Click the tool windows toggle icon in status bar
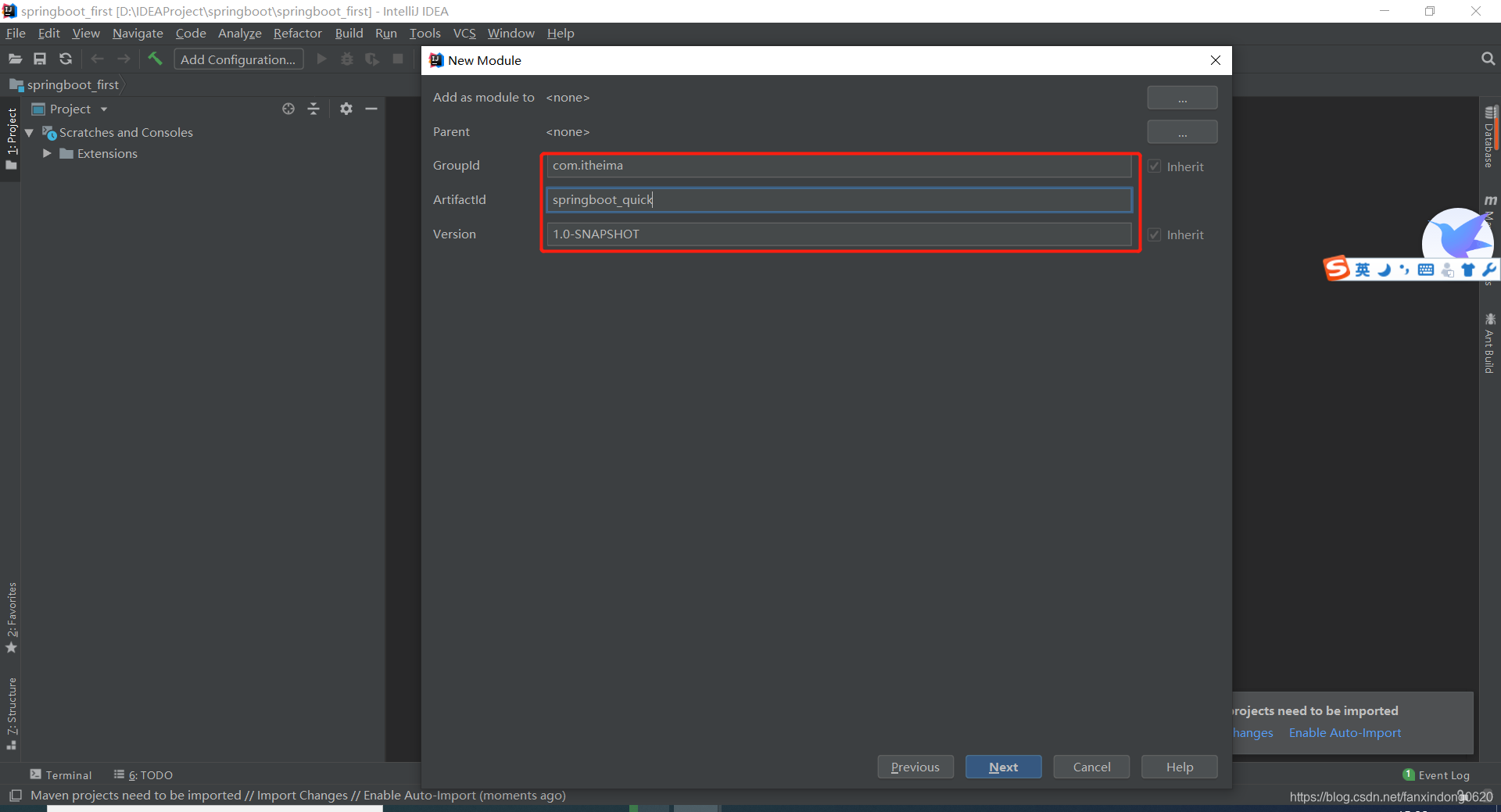The image size is (1501, 812). coord(15,796)
